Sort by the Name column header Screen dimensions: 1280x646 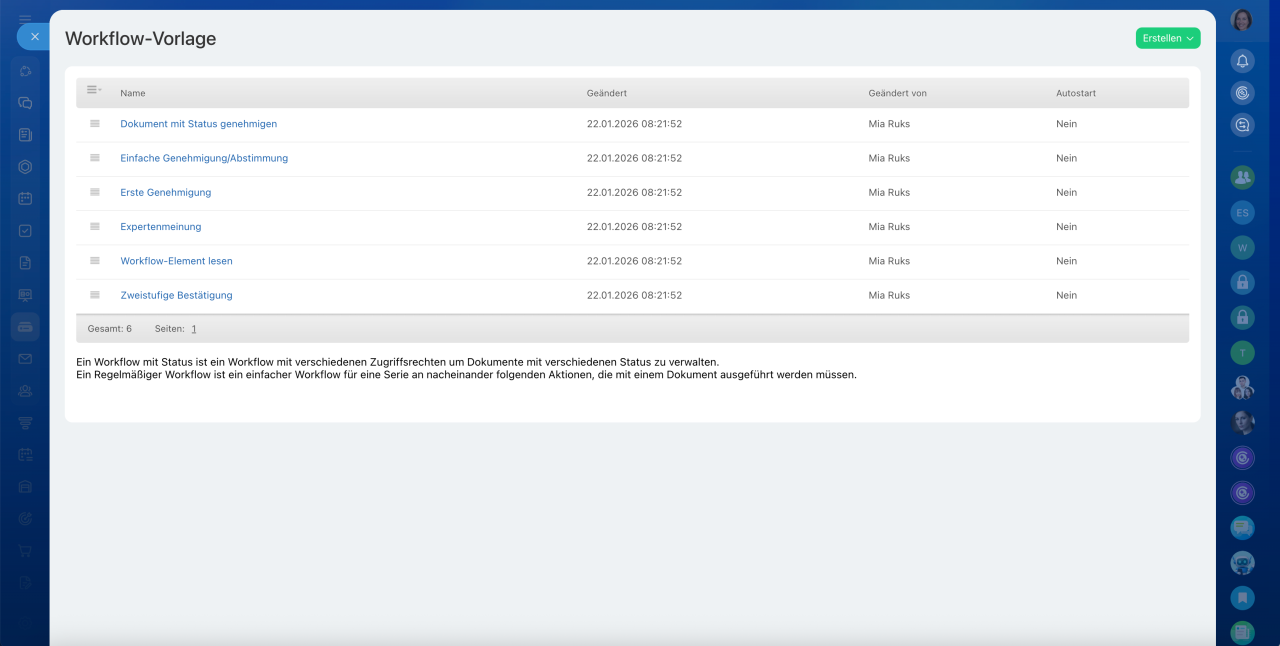(133, 93)
